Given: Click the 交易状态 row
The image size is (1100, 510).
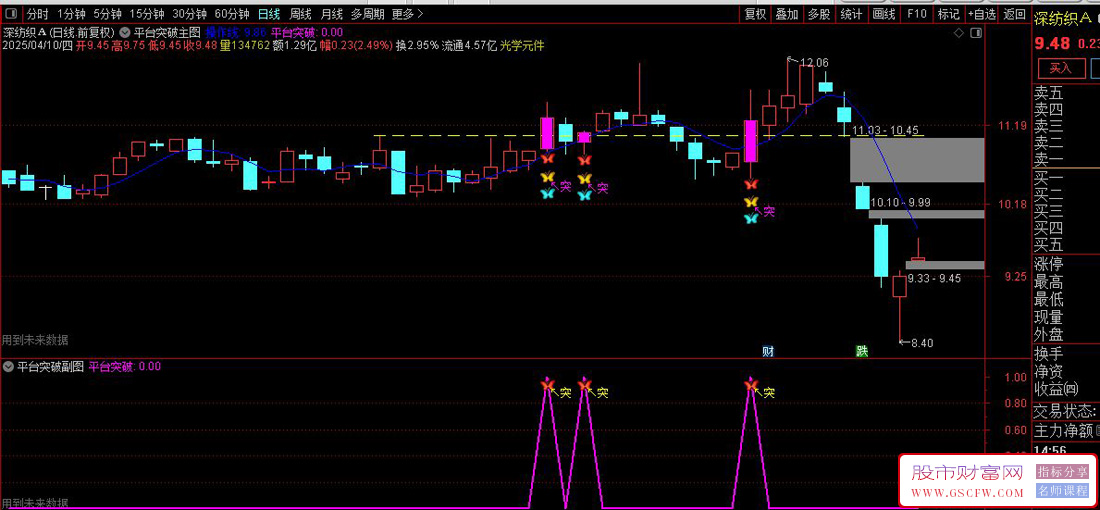Looking at the screenshot, I should [x=1066, y=410].
